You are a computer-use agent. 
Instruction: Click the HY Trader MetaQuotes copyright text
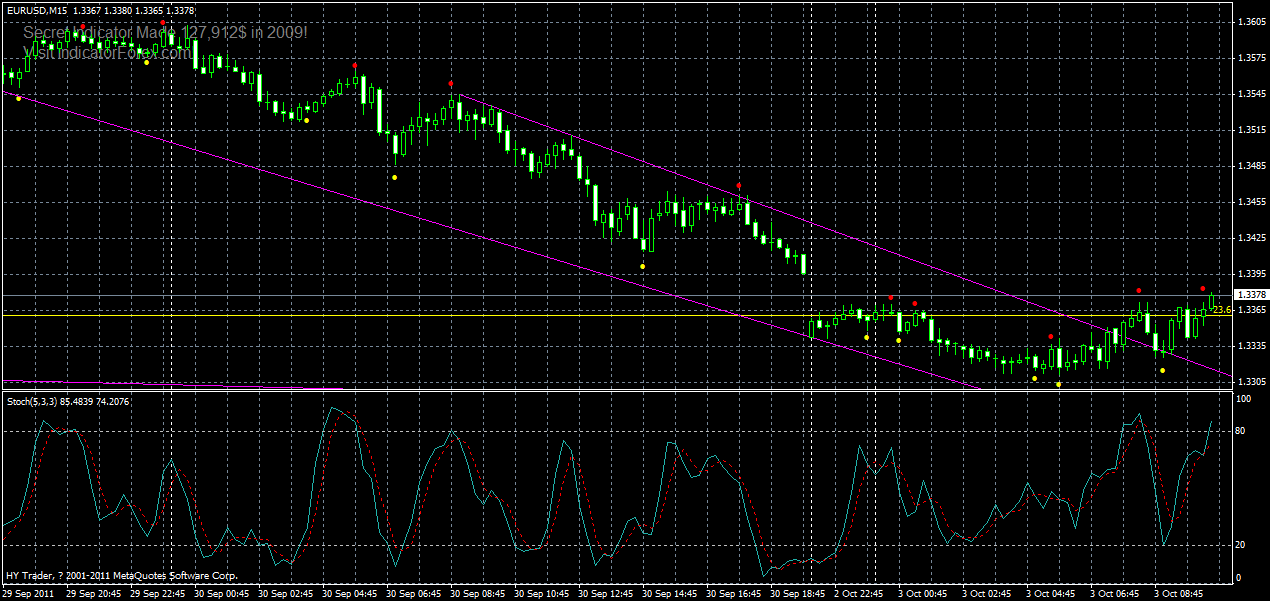[x=120, y=575]
